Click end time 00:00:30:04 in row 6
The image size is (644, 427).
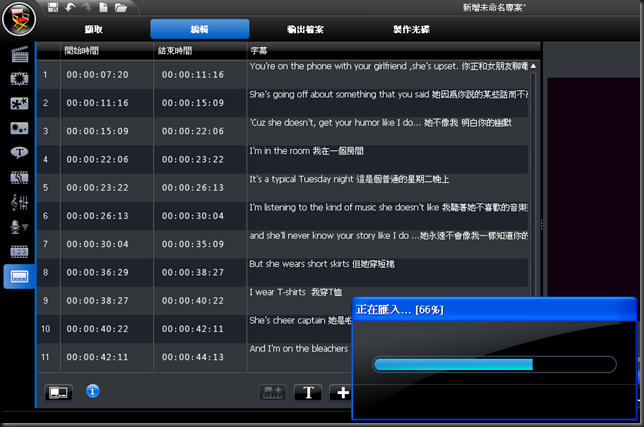tap(193, 216)
